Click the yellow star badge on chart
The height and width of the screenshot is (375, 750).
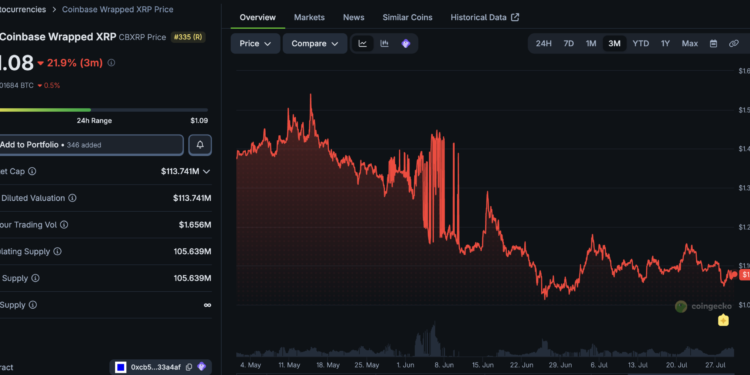(723, 320)
